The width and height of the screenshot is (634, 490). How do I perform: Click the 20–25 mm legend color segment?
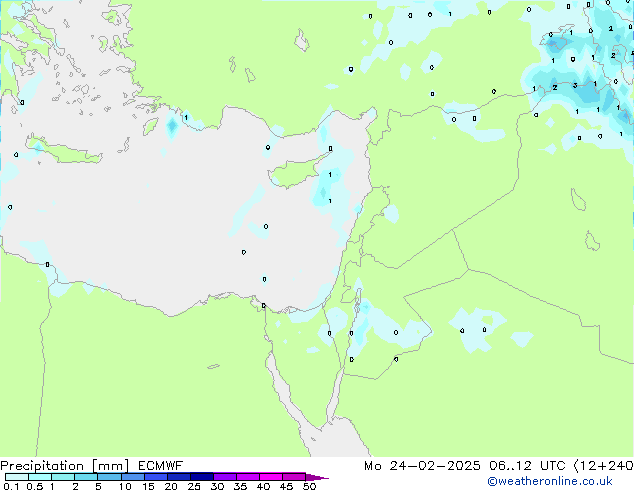tap(178, 477)
